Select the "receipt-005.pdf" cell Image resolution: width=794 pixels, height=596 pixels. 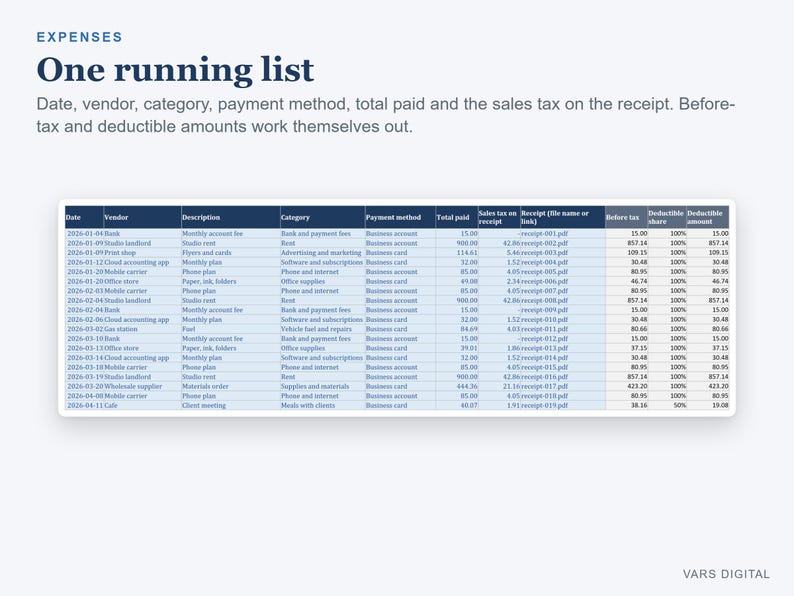(563, 272)
